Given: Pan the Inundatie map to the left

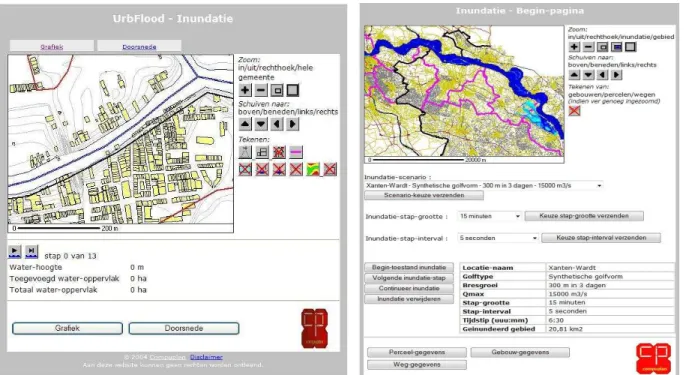Looking at the screenshot, I should [602, 75].
